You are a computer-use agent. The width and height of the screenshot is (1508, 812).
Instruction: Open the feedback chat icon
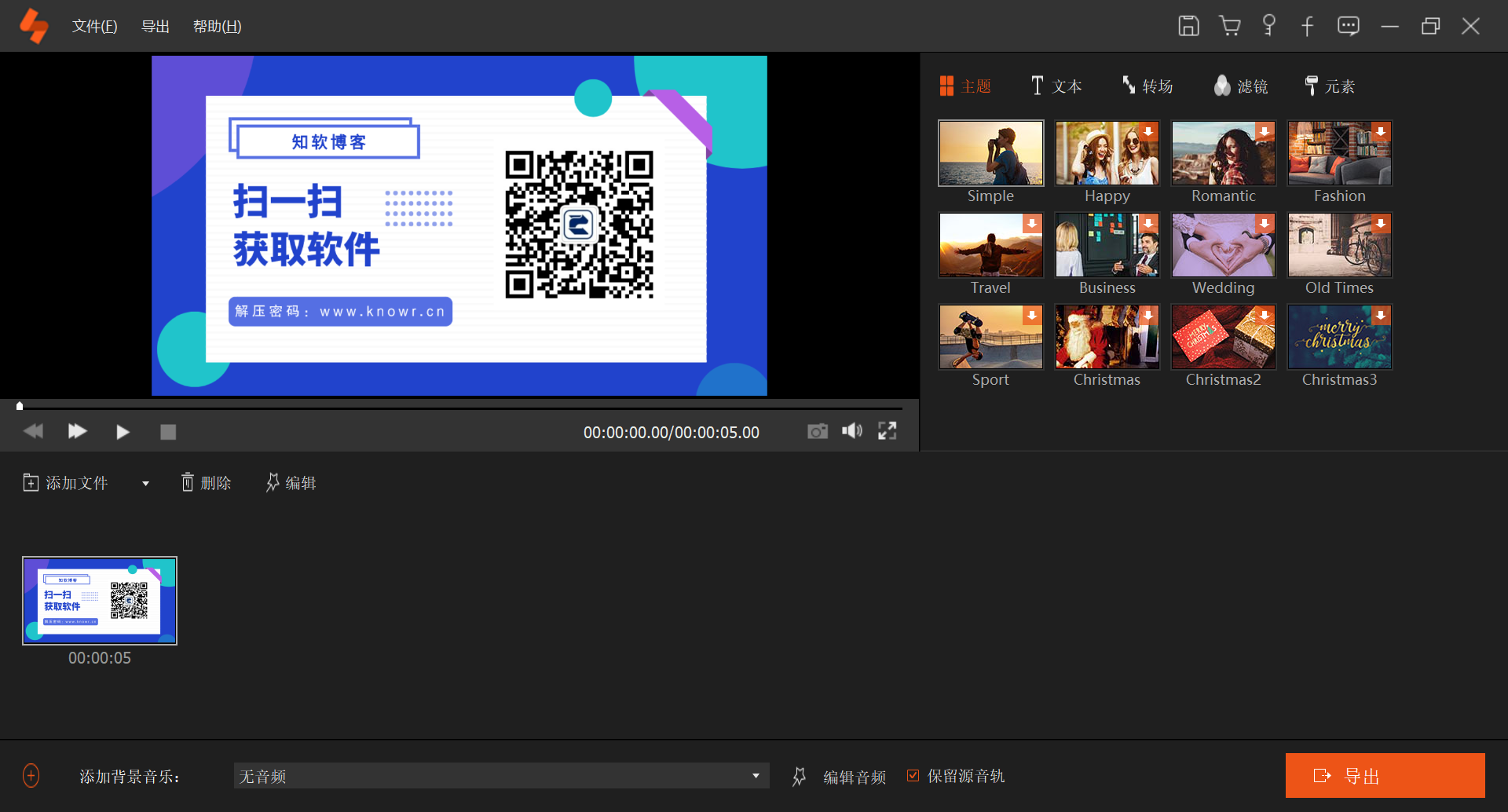(x=1349, y=26)
